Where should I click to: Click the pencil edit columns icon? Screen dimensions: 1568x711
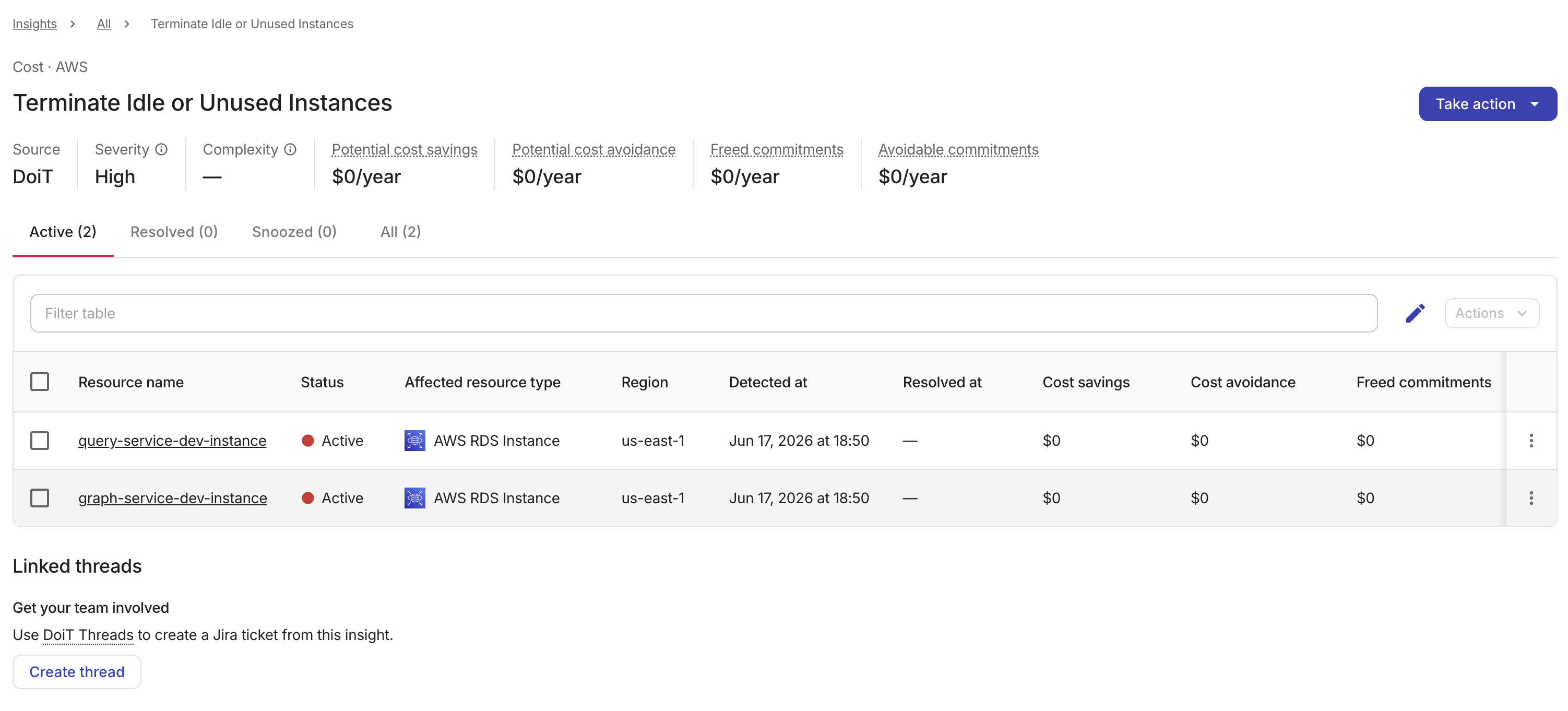pyautogui.click(x=1415, y=314)
